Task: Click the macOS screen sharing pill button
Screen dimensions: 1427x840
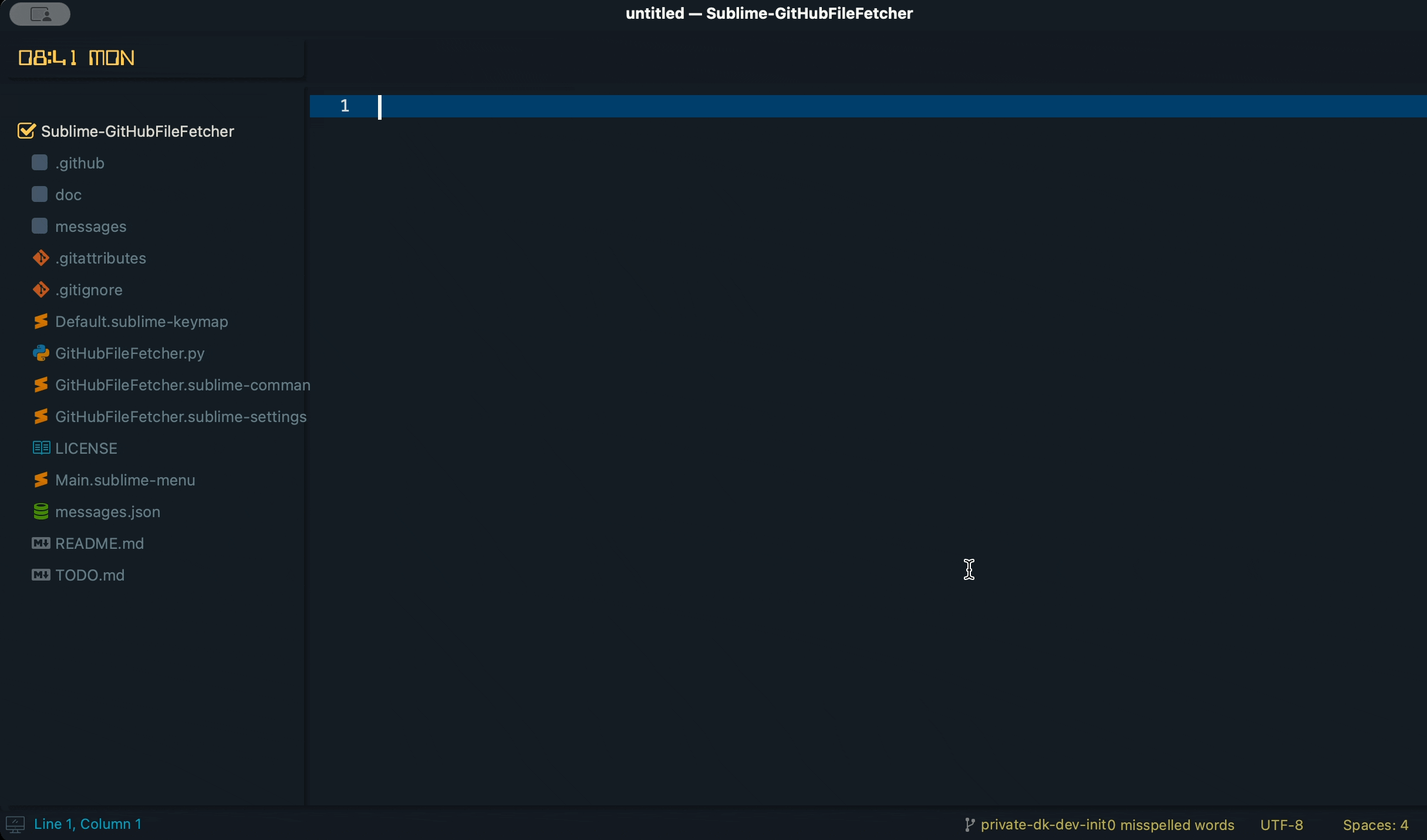Action: [40, 14]
